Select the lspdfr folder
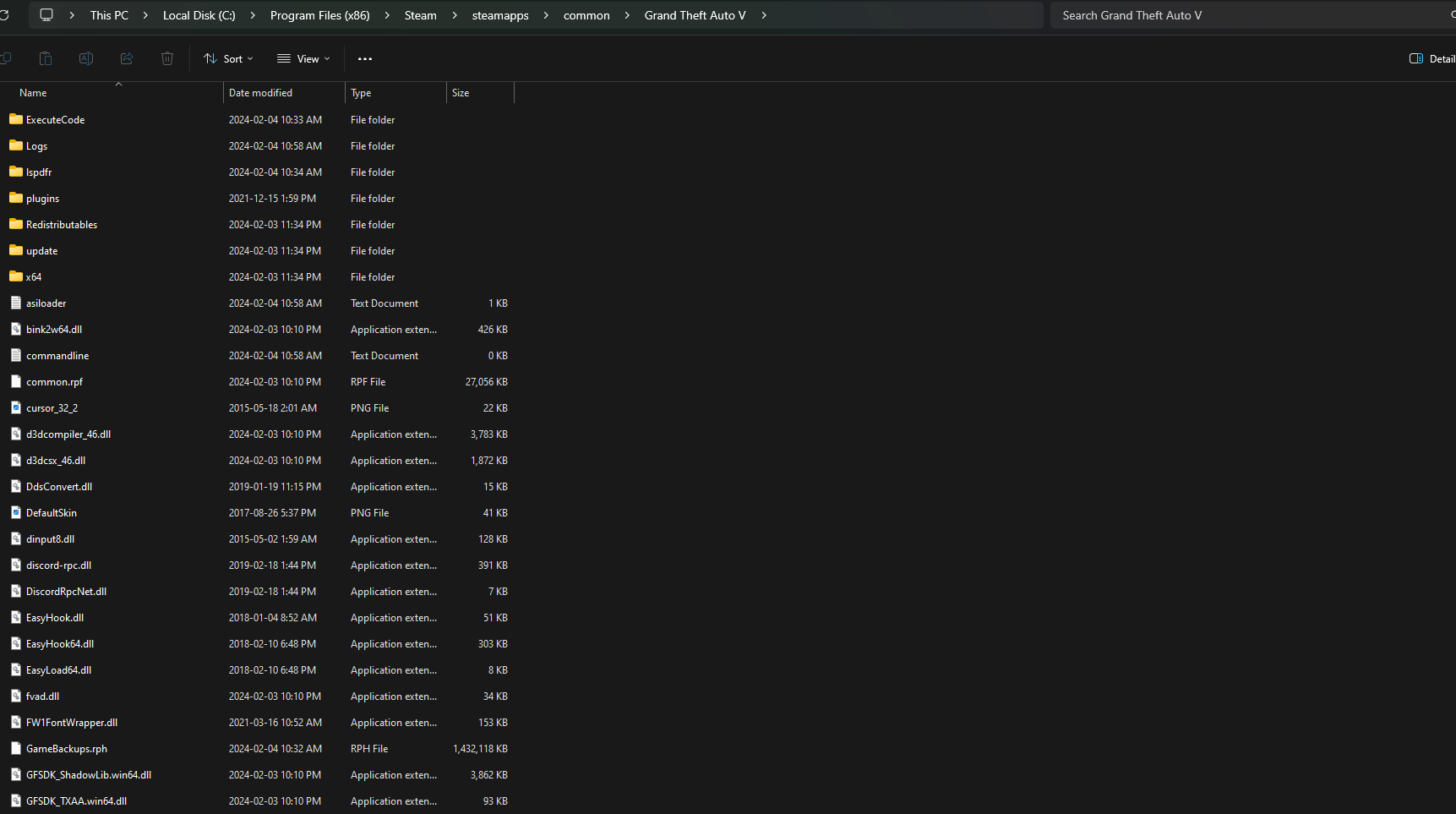The height and width of the screenshot is (814, 1456). pyautogui.click(x=39, y=172)
